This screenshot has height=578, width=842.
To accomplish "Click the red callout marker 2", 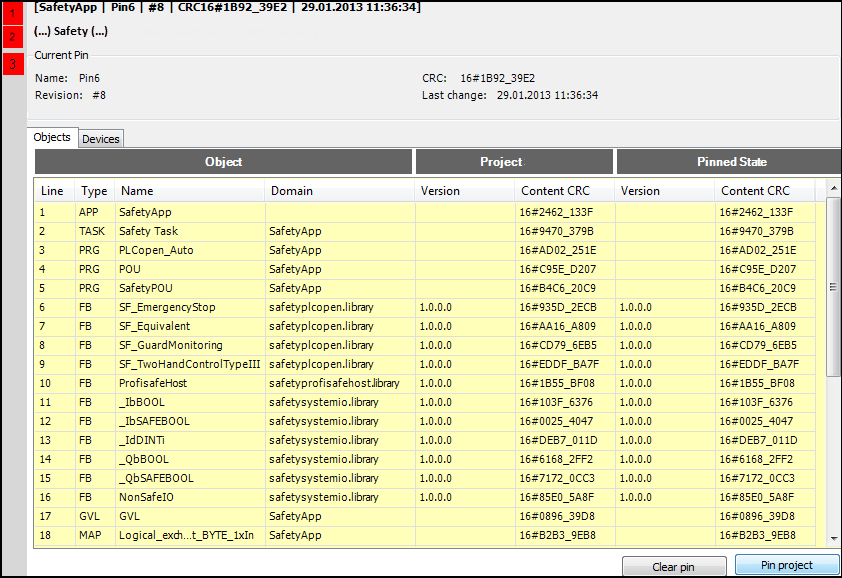I will (x=11, y=34).
